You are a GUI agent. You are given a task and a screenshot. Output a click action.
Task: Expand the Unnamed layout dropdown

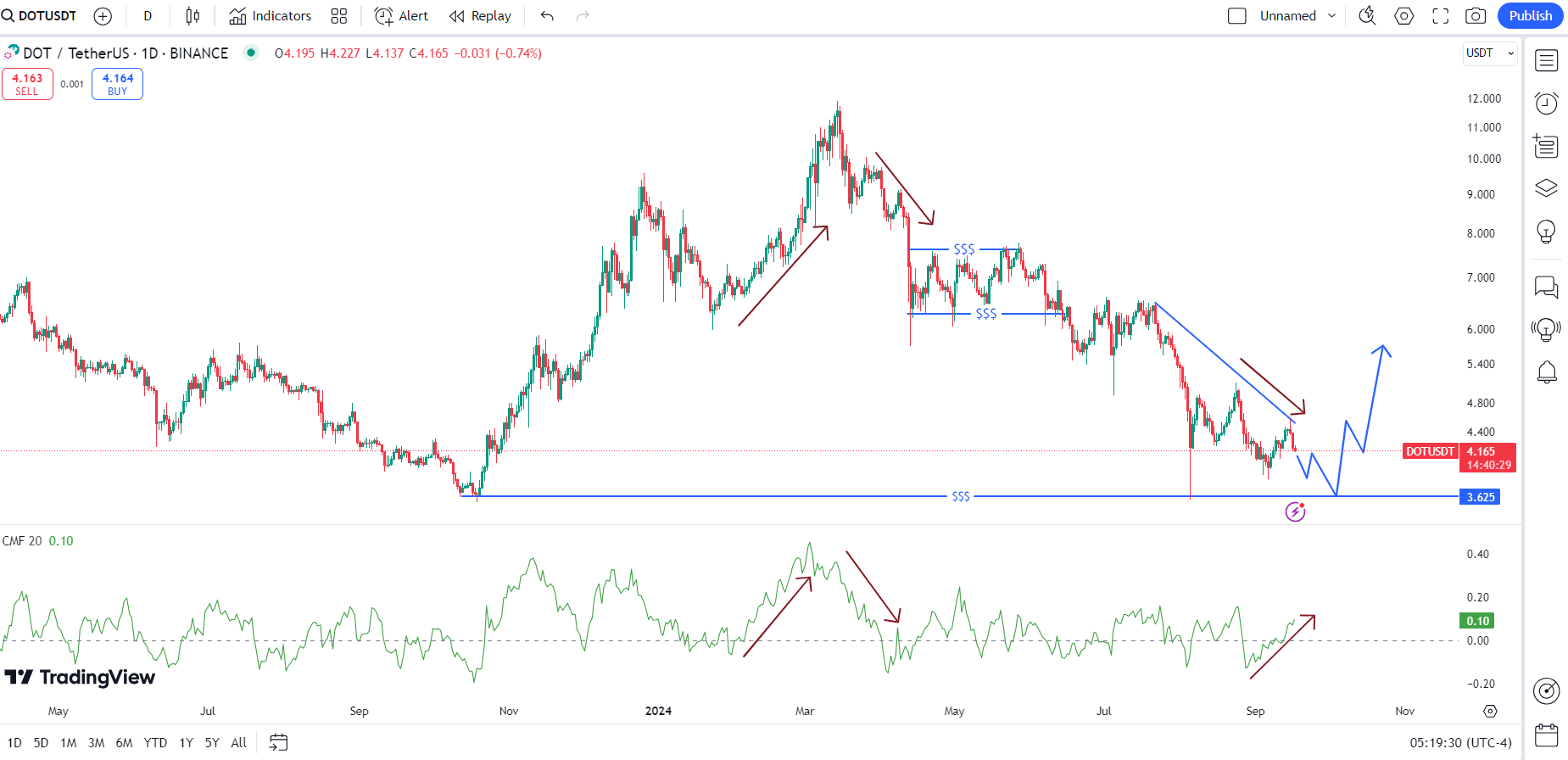tap(1297, 16)
